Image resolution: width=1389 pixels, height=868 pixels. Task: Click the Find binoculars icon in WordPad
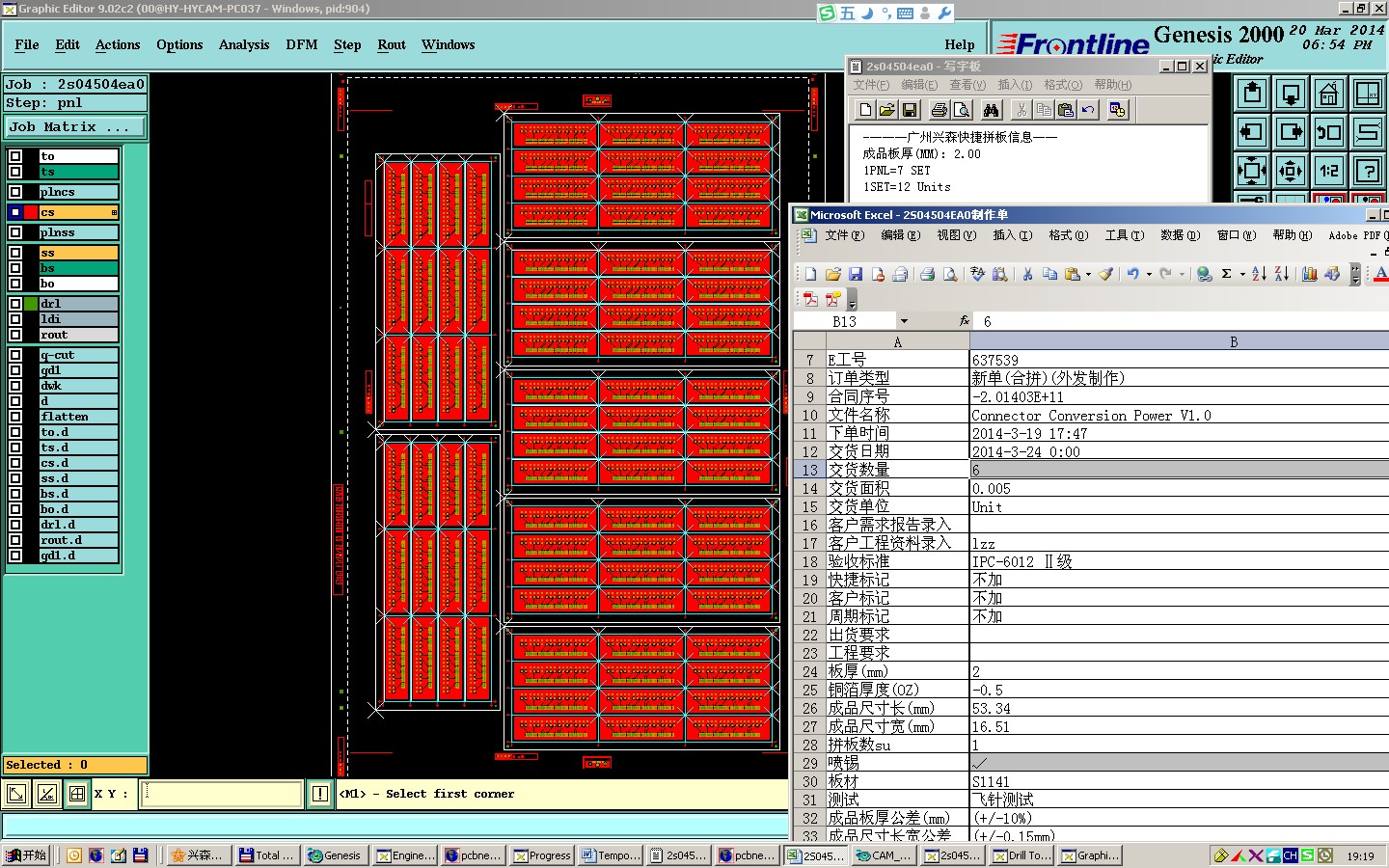coord(991,110)
